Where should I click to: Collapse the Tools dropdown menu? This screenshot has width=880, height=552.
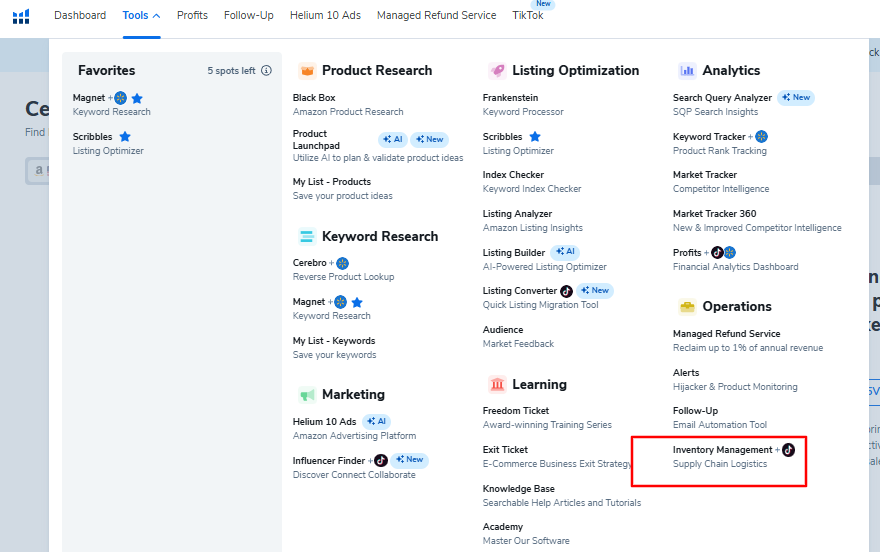[141, 16]
